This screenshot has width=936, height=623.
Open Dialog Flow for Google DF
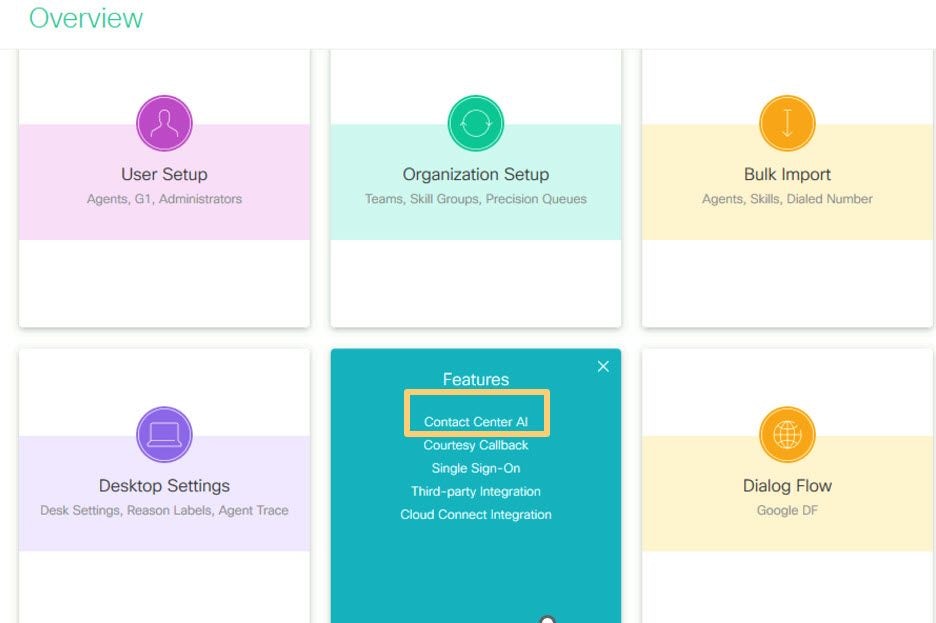788,497
